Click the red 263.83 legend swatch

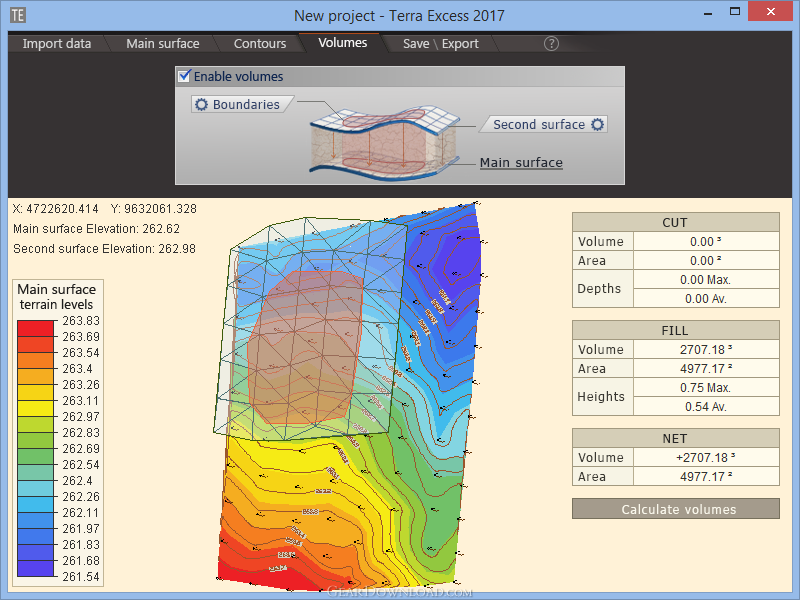click(35, 328)
